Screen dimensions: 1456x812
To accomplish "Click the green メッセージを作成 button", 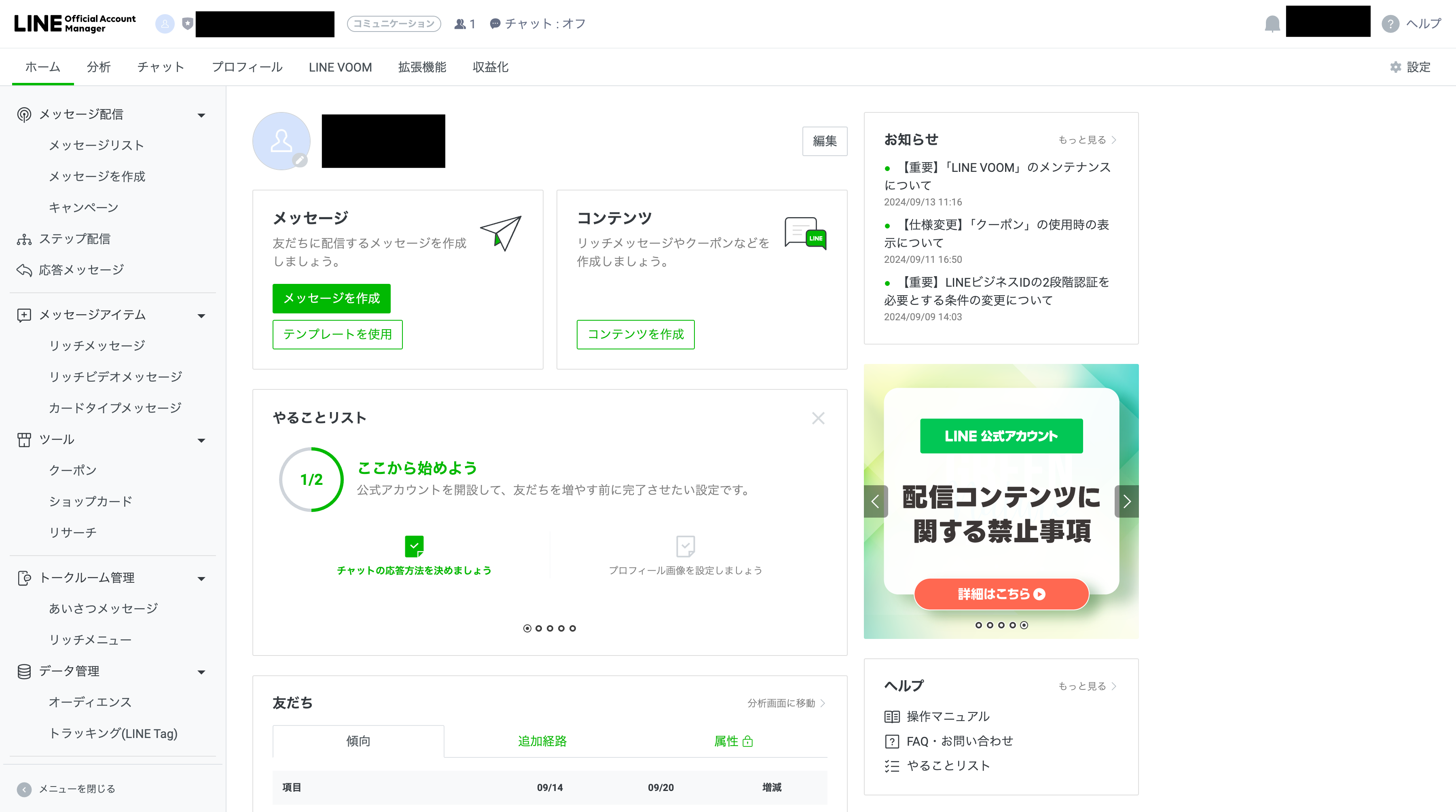I will point(331,298).
